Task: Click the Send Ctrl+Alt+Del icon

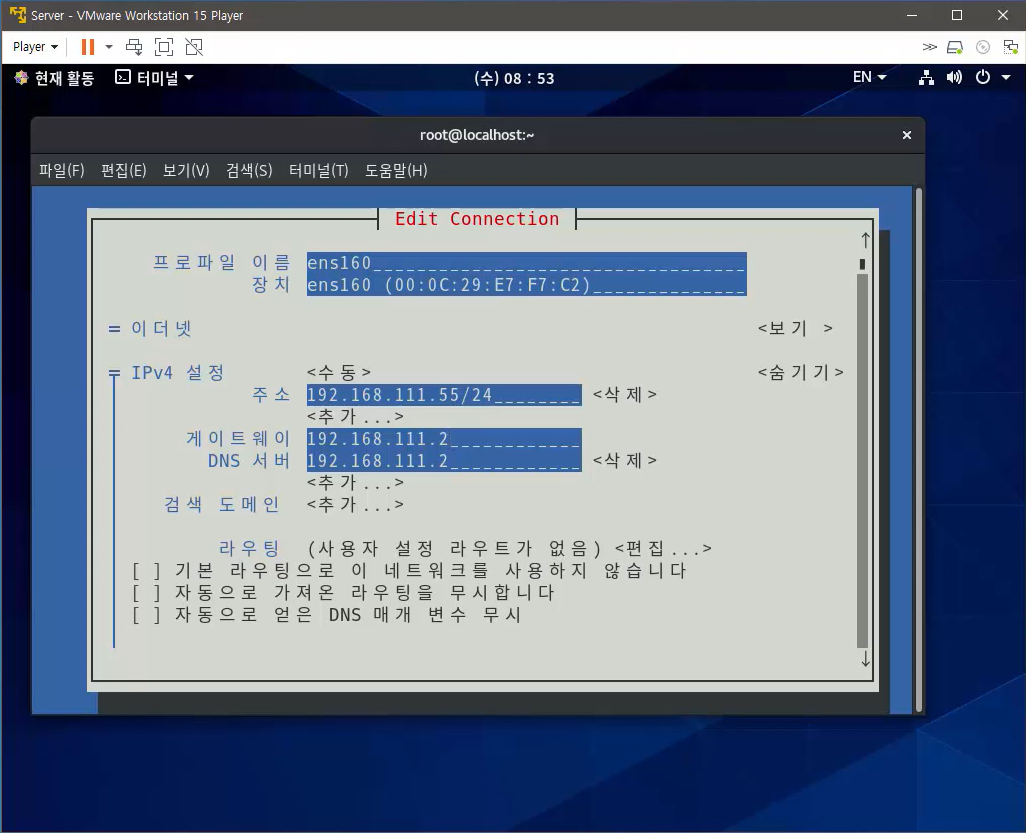Action: click(x=134, y=46)
